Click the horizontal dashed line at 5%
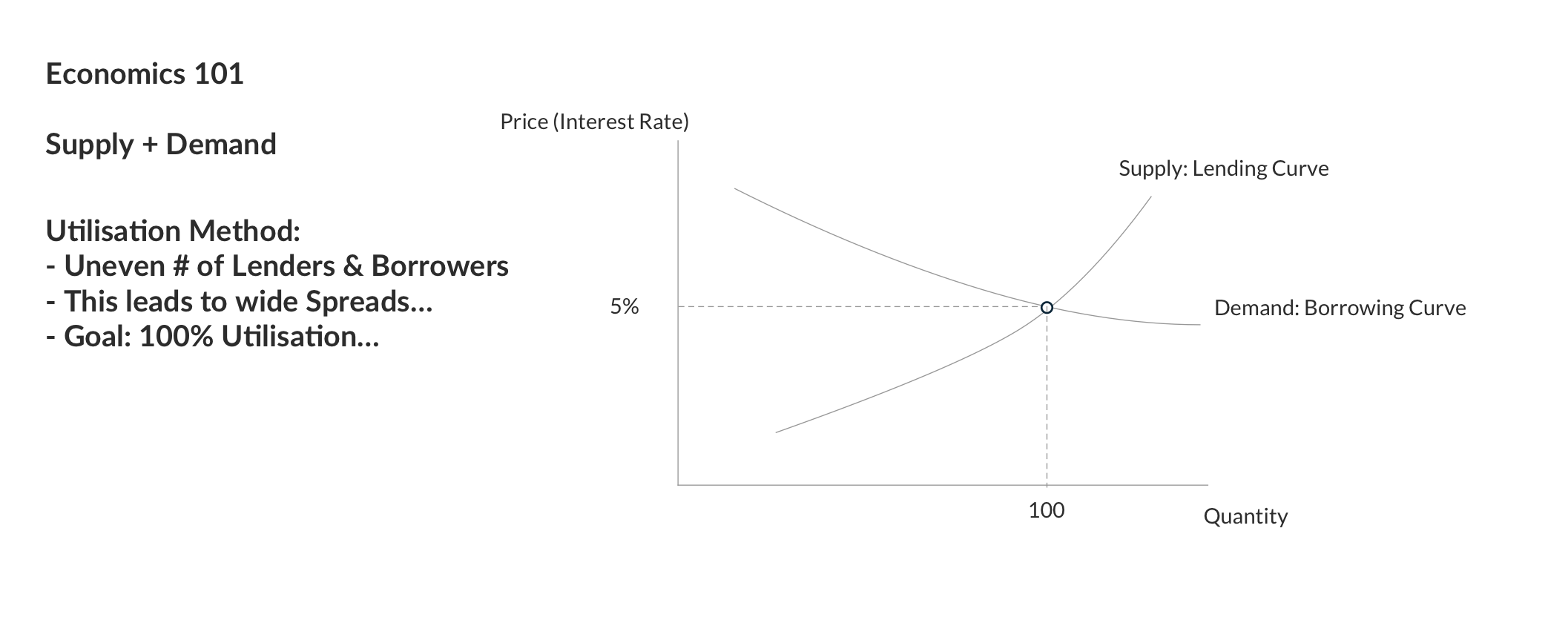 tap(859, 306)
